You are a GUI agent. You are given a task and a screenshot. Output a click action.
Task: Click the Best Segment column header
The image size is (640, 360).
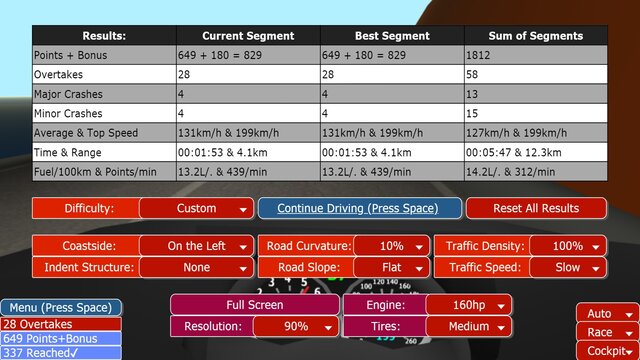click(x=392, y=36)
